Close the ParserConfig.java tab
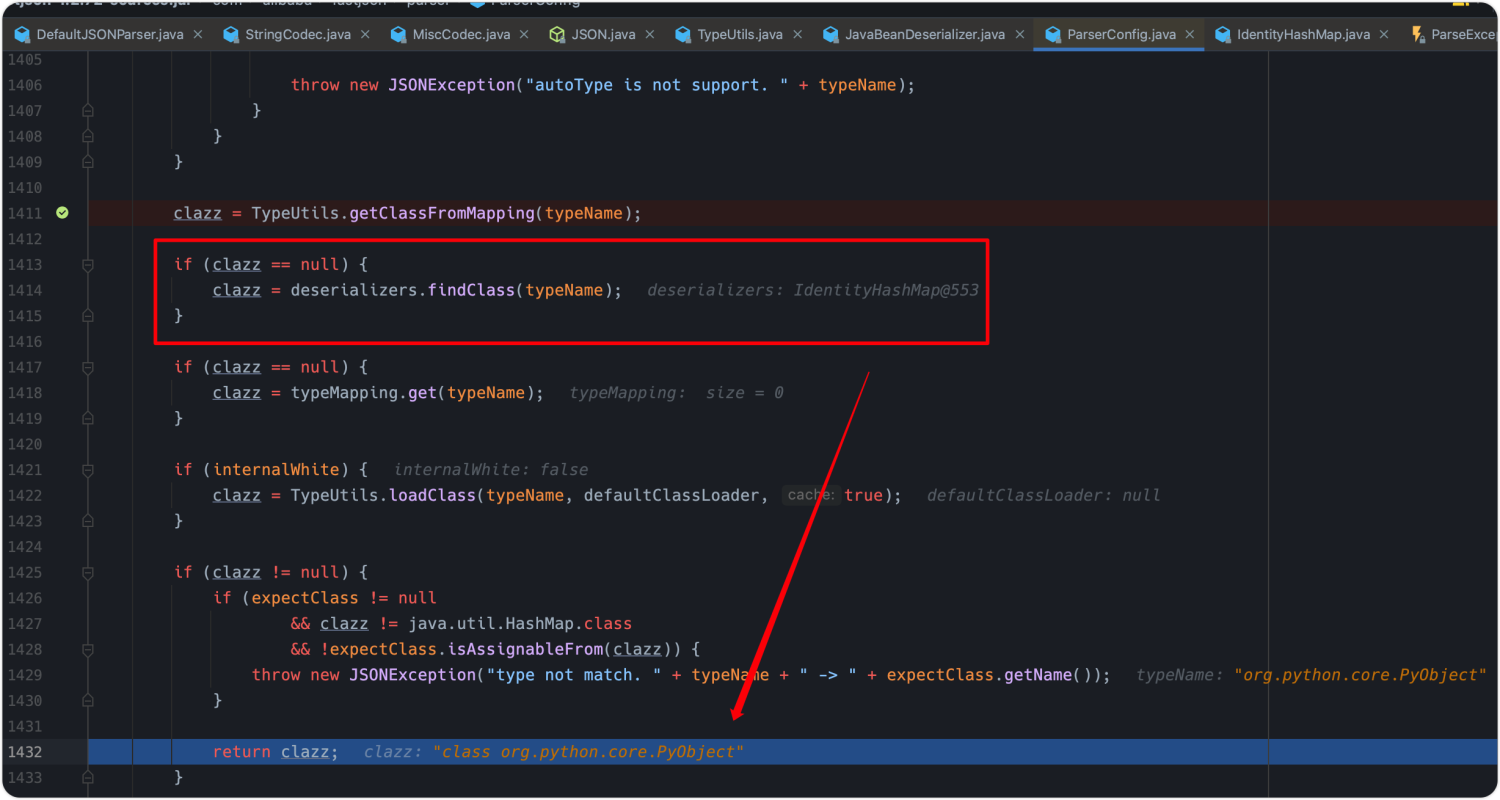The image size is (1500, 800). (x=1190, y=34)
